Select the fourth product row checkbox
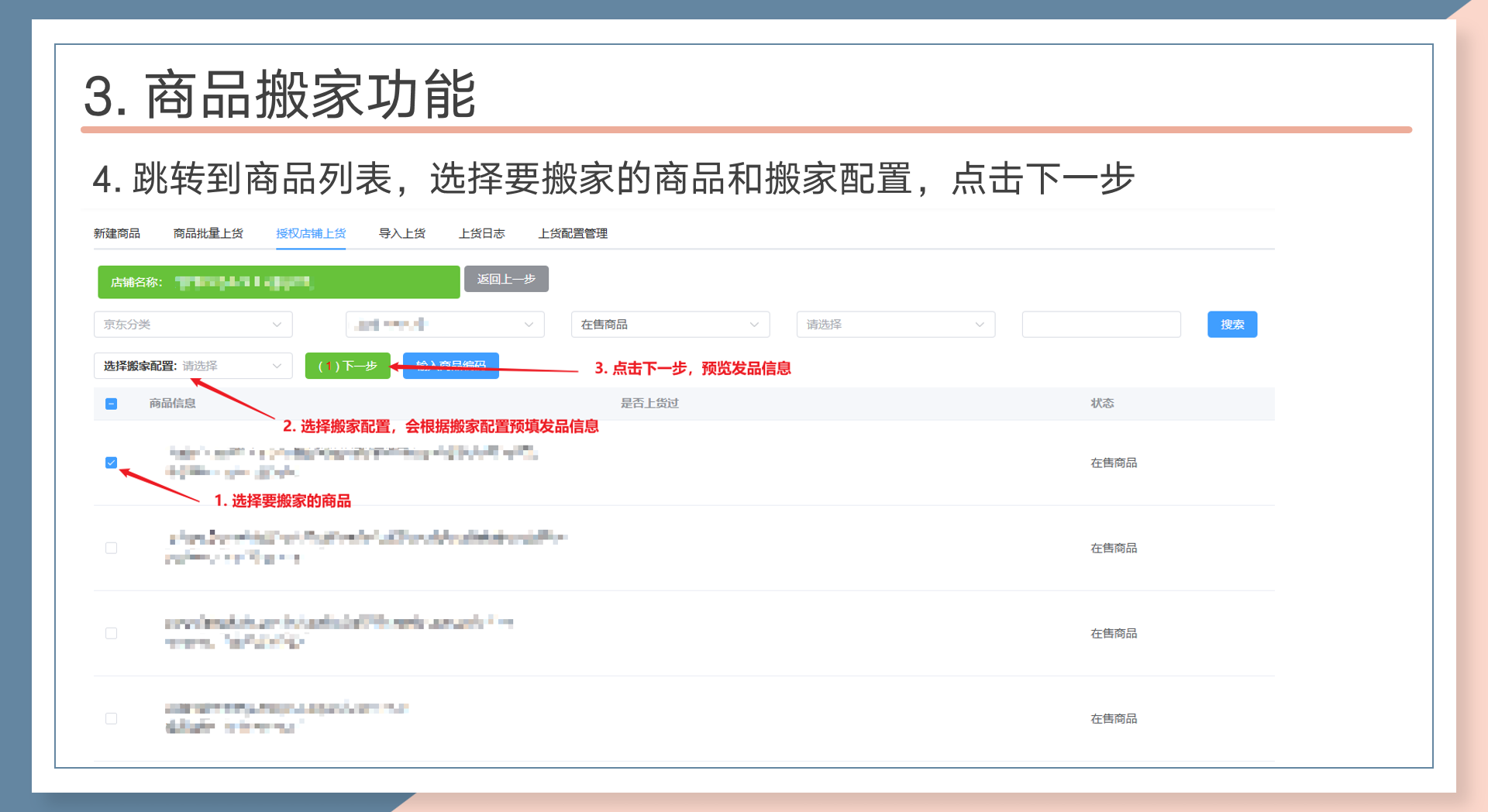 click(112, 718)
